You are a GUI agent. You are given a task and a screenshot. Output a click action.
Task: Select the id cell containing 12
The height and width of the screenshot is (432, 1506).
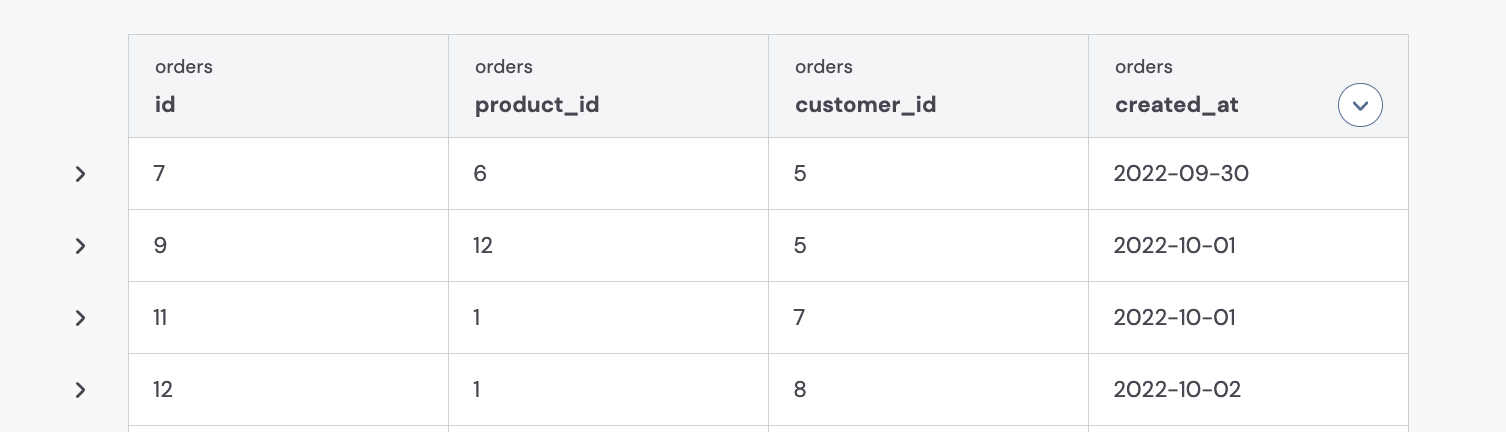pyautogui.click(x=288, y=390)
